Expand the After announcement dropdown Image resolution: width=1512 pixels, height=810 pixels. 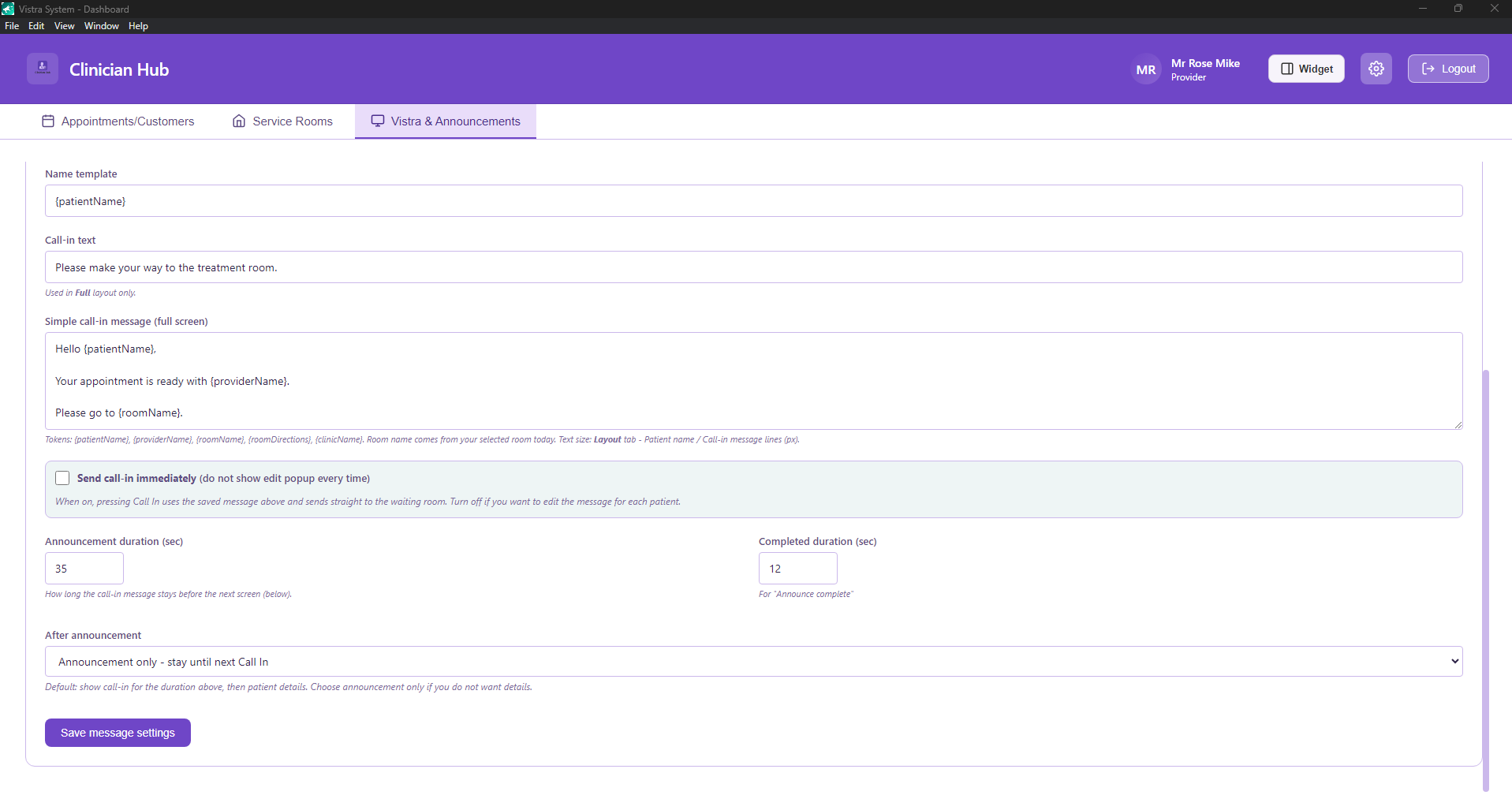pos(754,662)
